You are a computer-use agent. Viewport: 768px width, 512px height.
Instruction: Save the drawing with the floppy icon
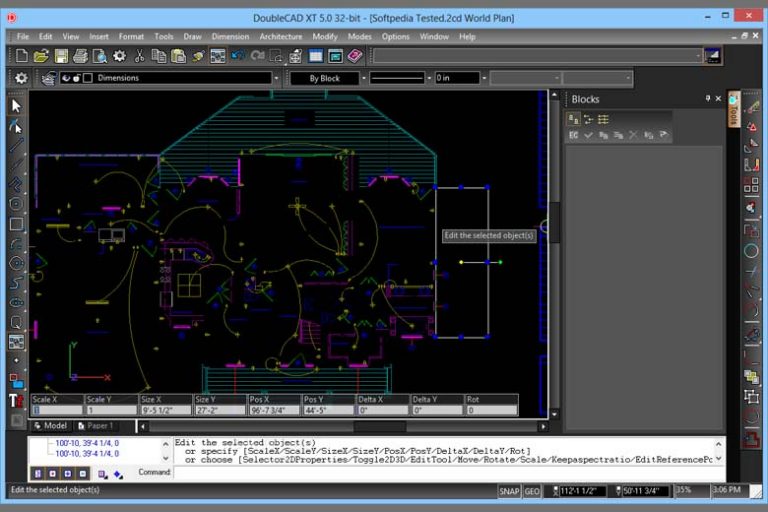(61, 56)
